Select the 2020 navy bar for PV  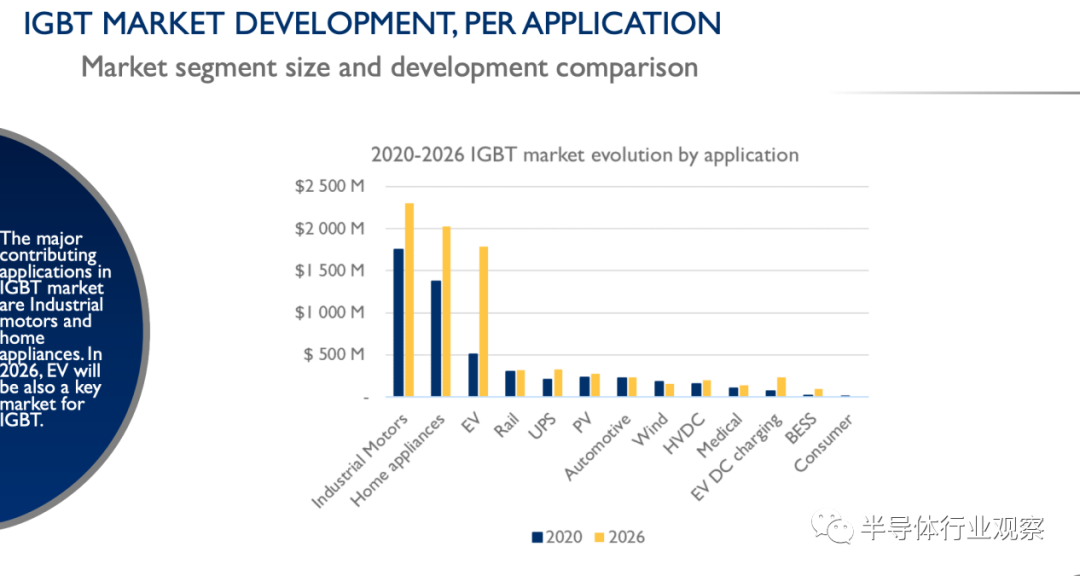pyautogui.click(x=585, y=387)
